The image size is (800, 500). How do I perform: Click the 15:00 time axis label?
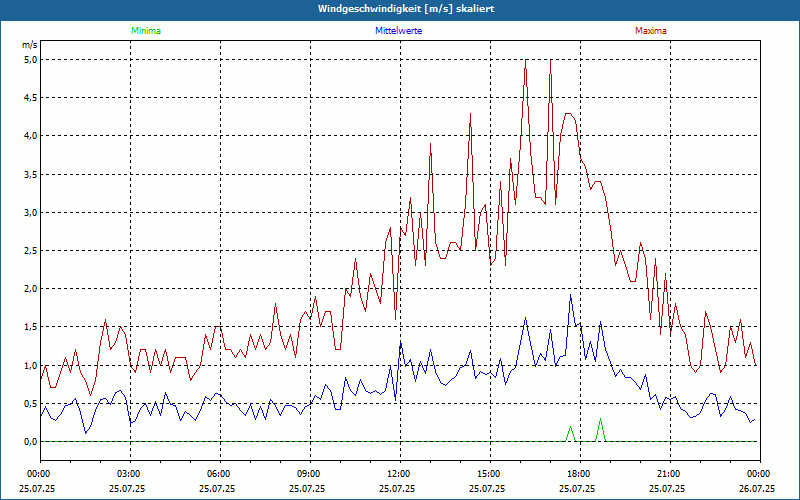tap(490, 474)
